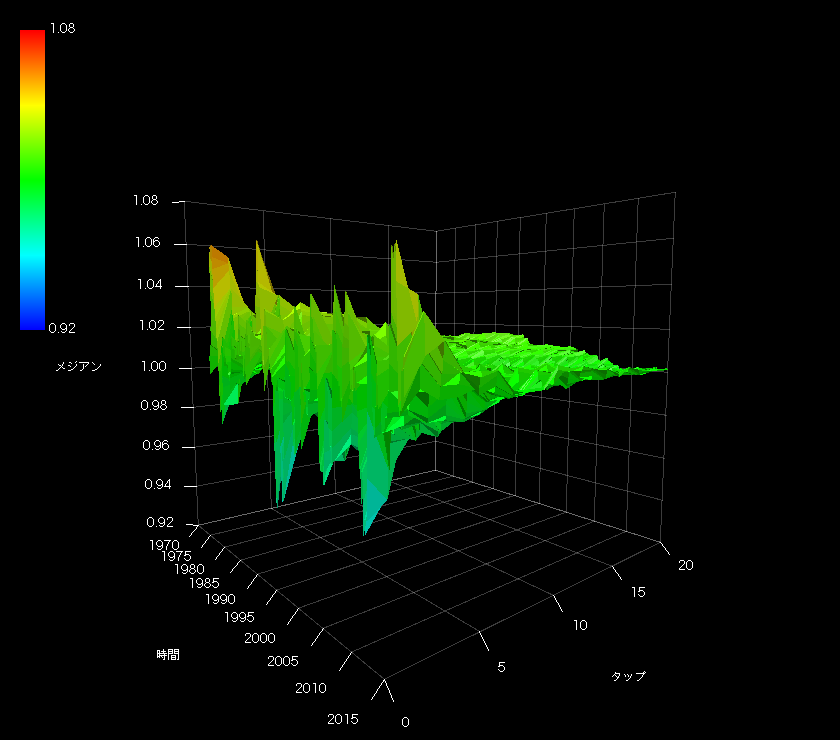840x740 pixels.
Task: Click the color bar legend gradient
Action: 32,180
